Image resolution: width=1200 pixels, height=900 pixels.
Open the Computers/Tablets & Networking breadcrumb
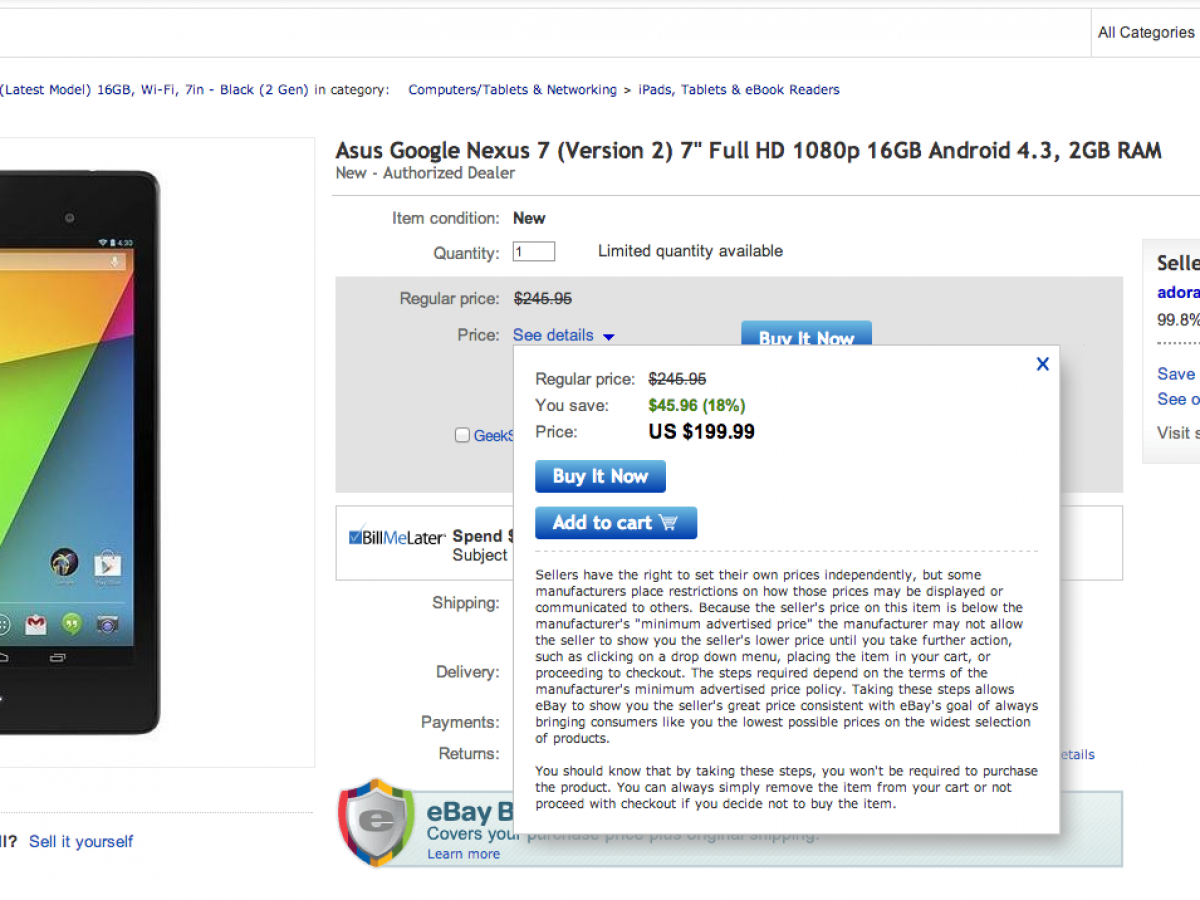click(512, 90)
